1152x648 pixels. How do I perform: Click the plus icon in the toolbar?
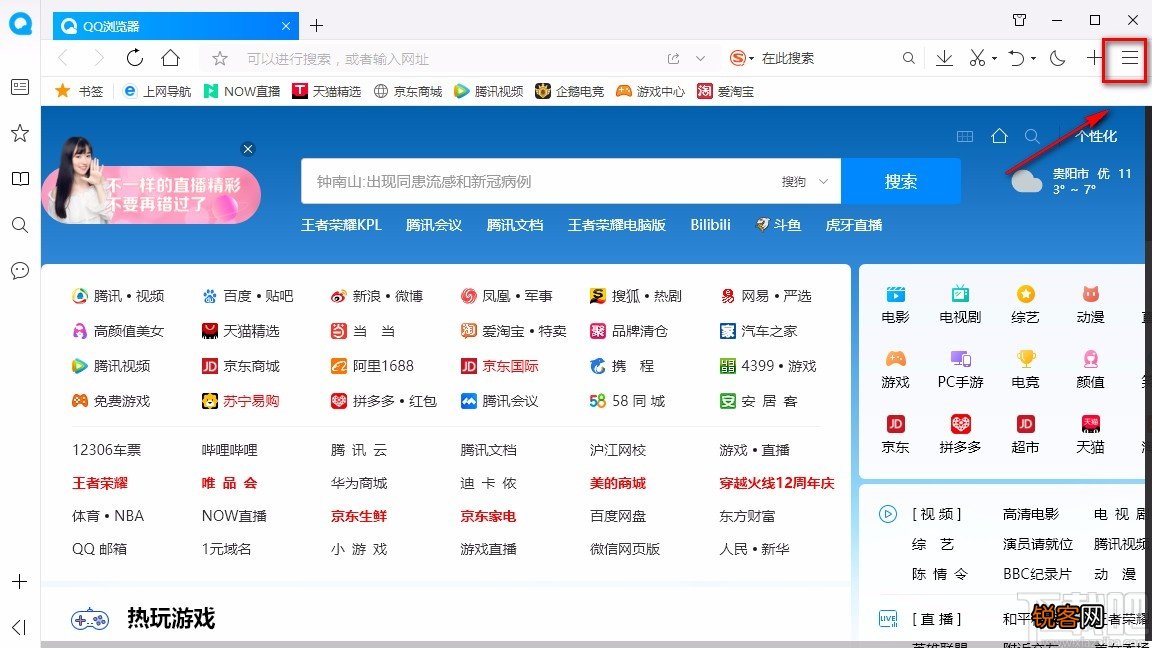[x=1095, y=58]
